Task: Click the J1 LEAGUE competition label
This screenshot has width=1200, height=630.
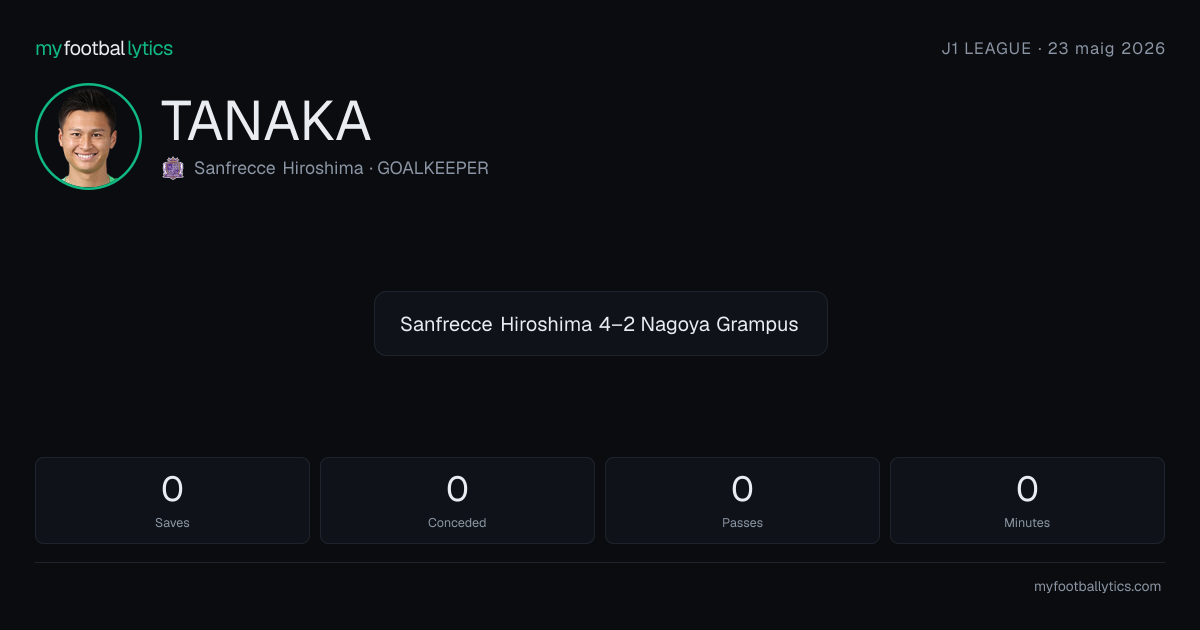Action: coord(986,48)
